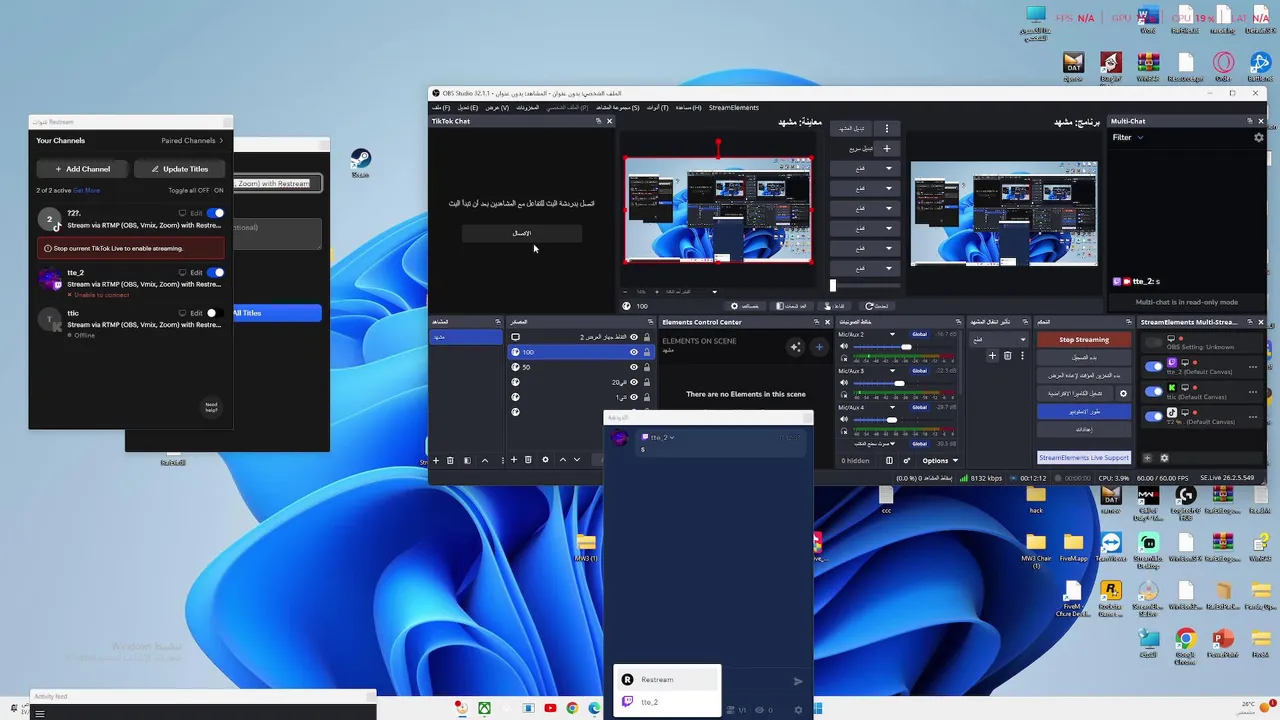
Task: Open the (V) view menu in OBS
Action: click(497, 107)
